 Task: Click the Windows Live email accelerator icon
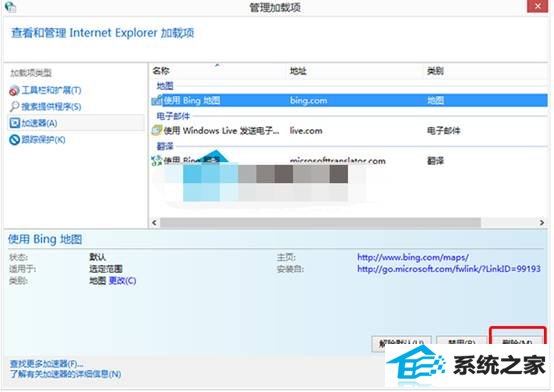point(157,131)
